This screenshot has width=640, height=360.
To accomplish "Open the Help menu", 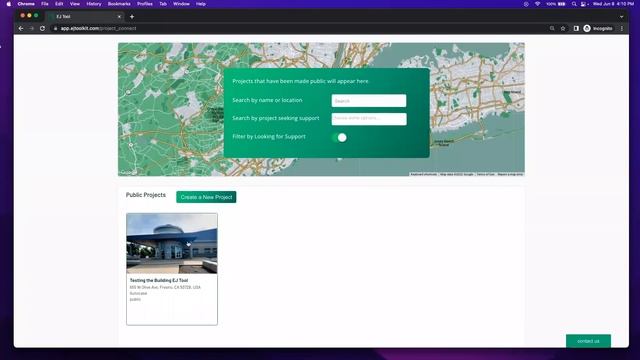I will pos(201,4).
